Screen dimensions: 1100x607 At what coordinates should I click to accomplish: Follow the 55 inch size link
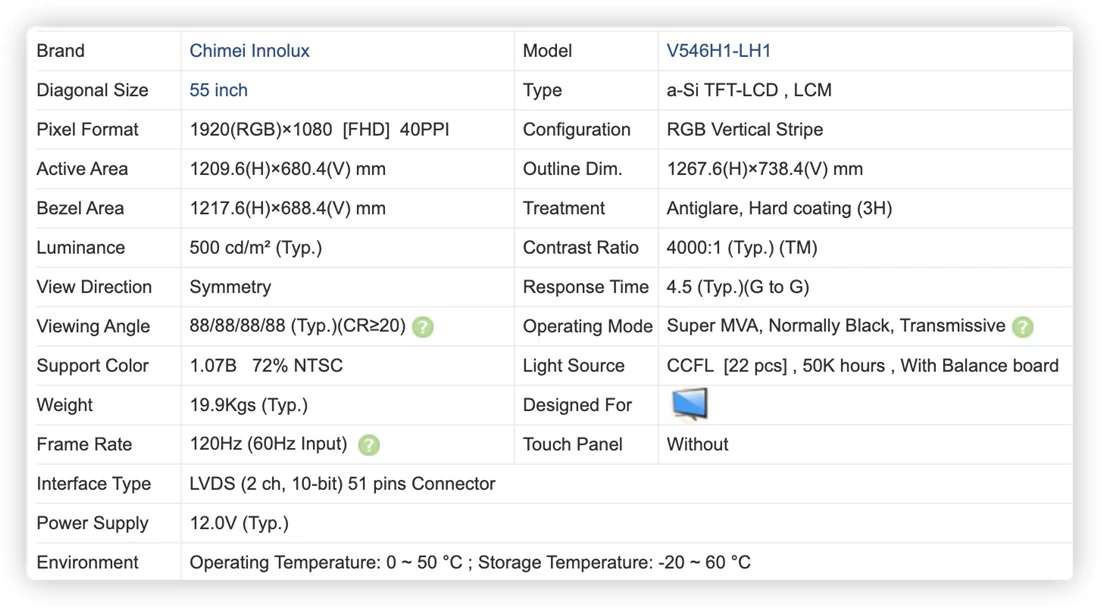tap(218, 90)
